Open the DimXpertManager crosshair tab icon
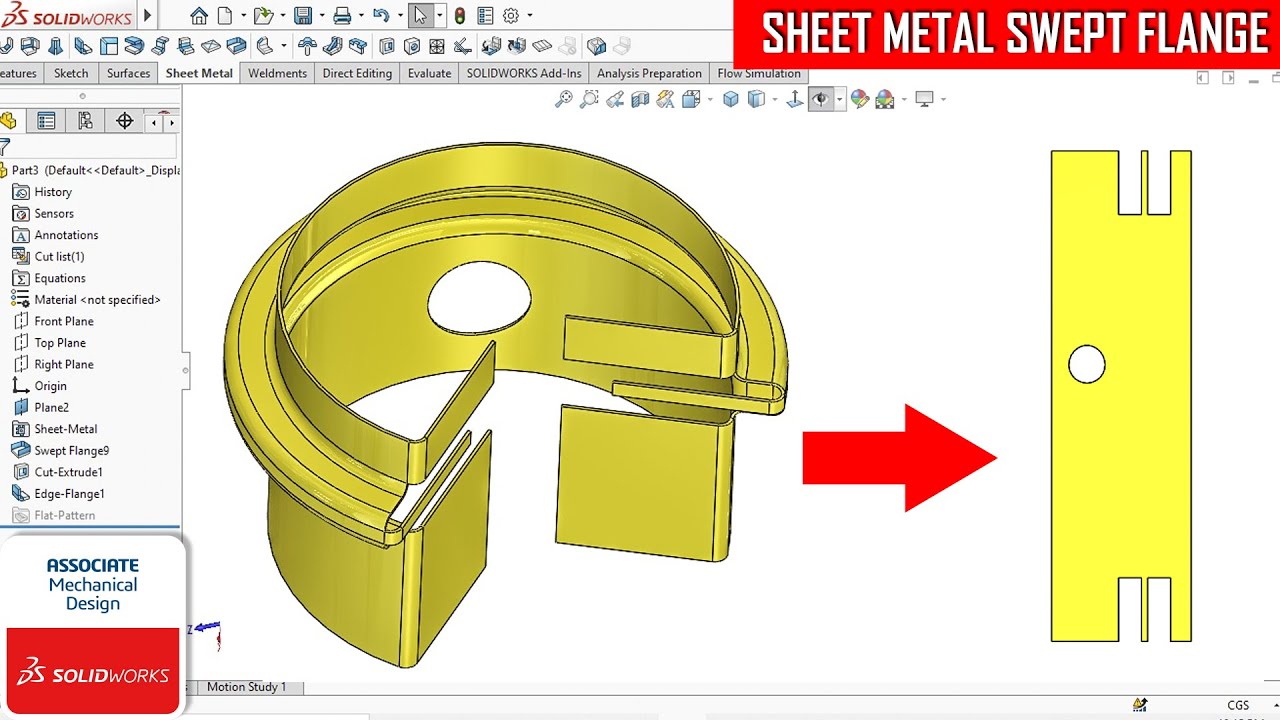This screenshot has height=720, width=1280. tap(124, 121)
